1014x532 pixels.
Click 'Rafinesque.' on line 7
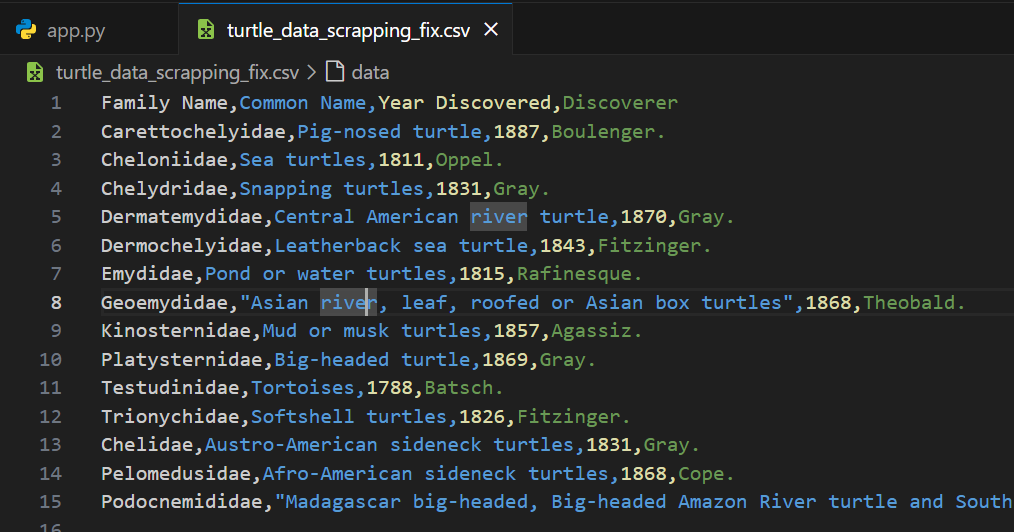pyautogui.click(x=579, y=273)
